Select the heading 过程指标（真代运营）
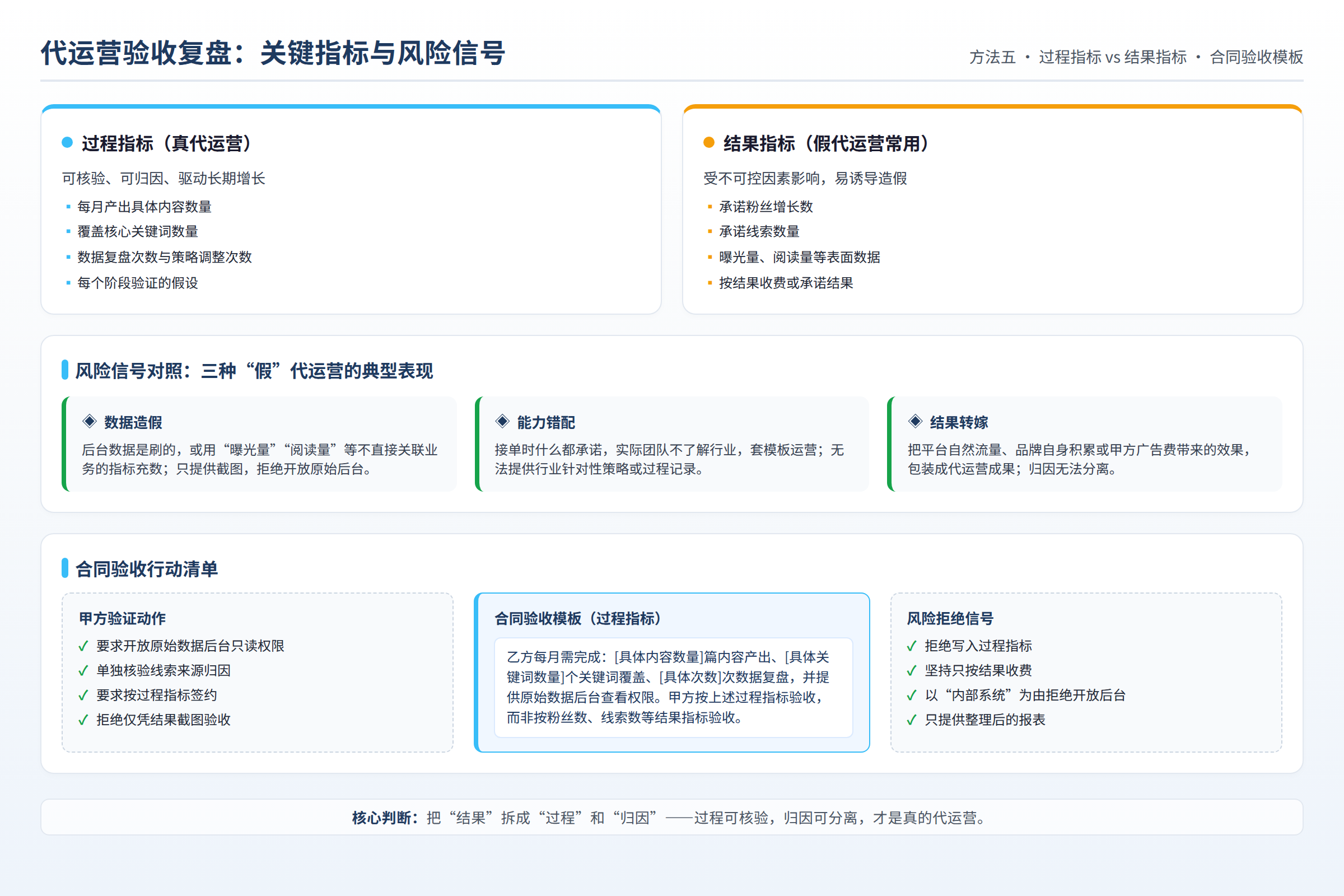The width and height of the screenshot is (1344, 896). click(x=167, y=143)
